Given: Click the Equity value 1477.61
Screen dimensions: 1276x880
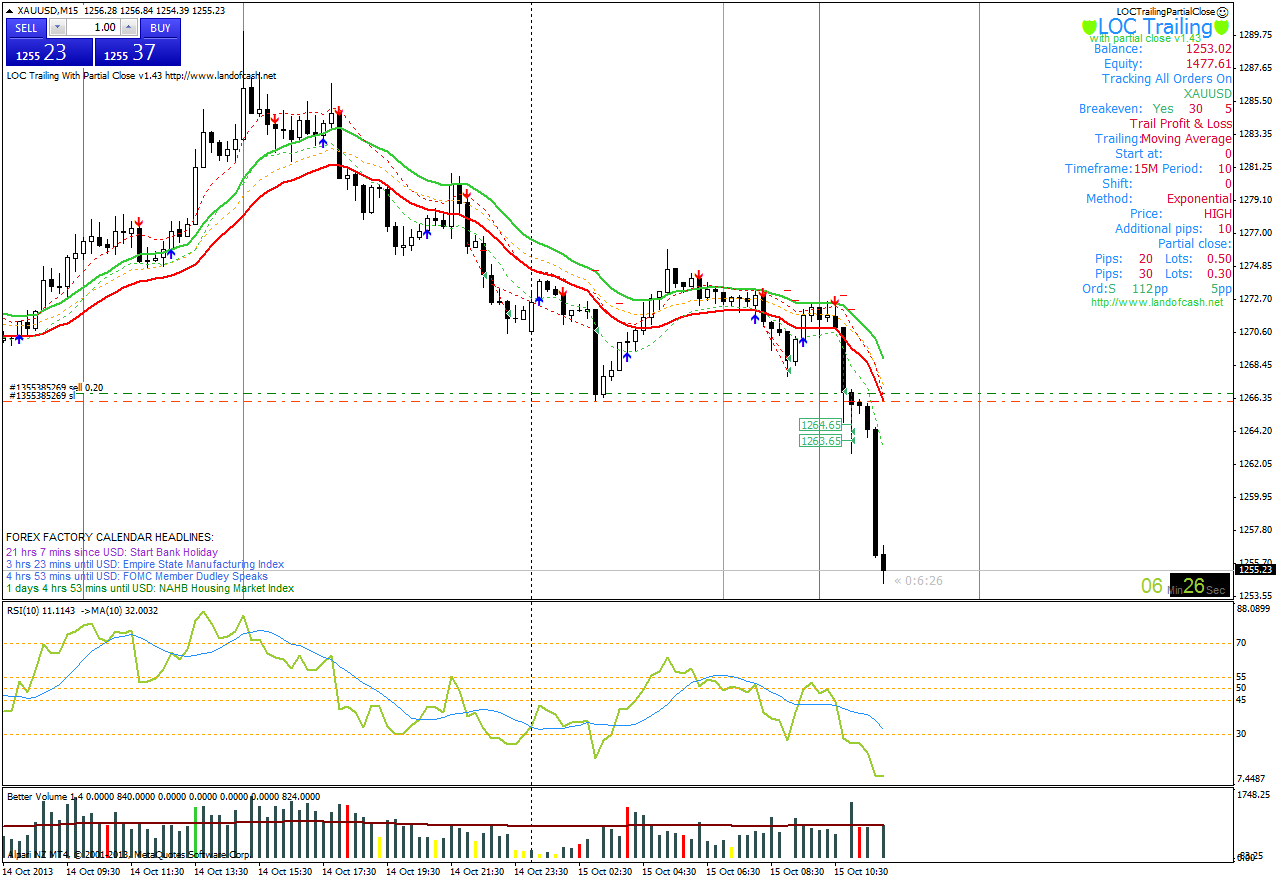Looking at the screenshot, I should tap(1209, 63).
